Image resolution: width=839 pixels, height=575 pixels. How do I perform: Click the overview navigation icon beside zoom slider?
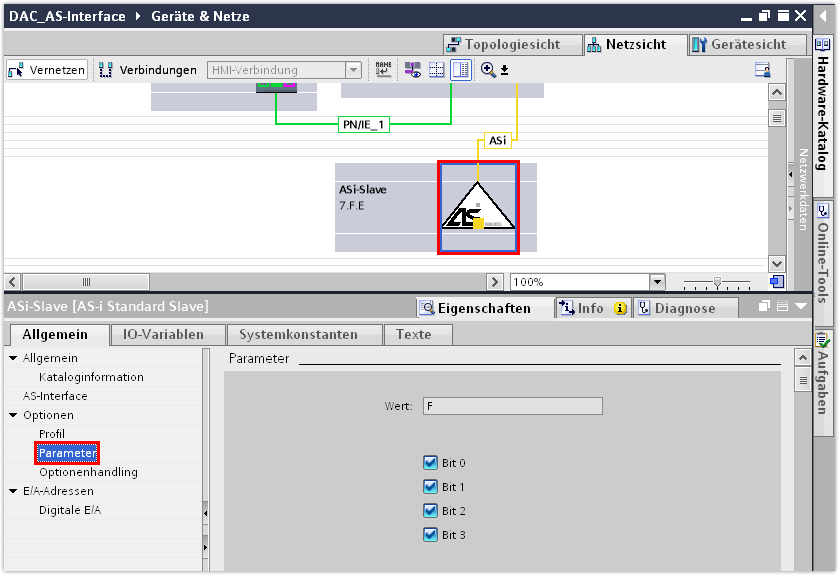[x=776, y=282]
